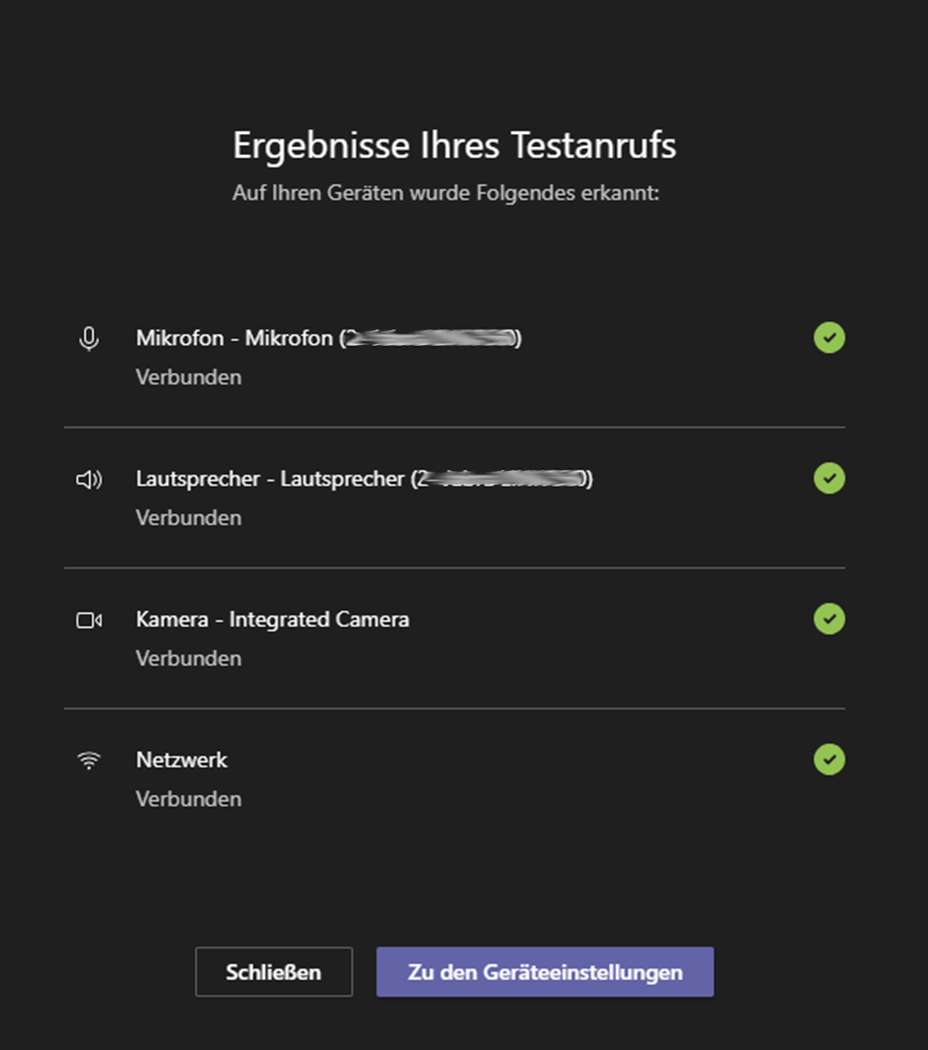Image resolution: width=928 pixels, height=1050 pixels.
Task: Click the Netzwerk label
Action: (181, 760)
